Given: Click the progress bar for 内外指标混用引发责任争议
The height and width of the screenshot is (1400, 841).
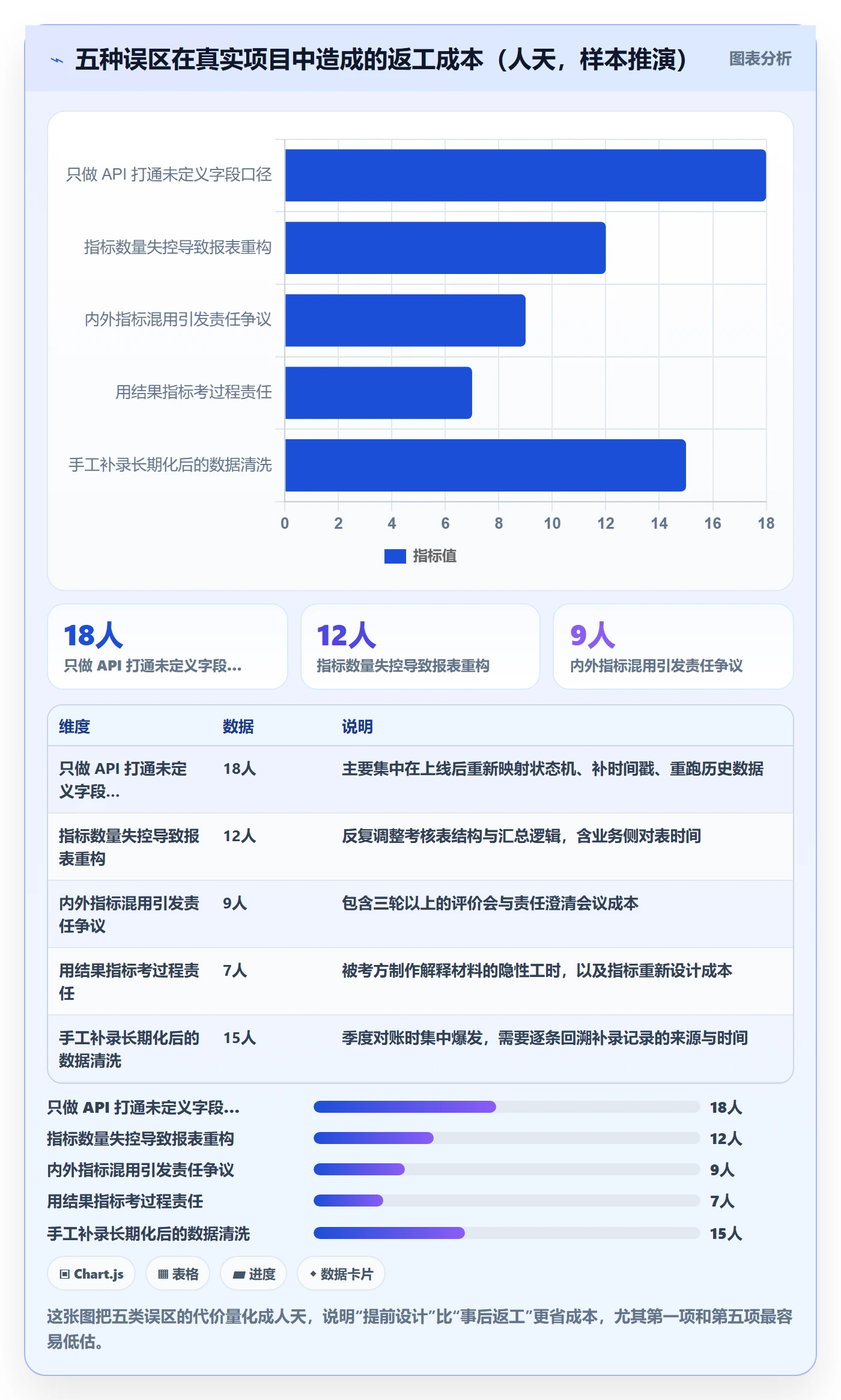Looking at the screenshot, I should 507,1169.
